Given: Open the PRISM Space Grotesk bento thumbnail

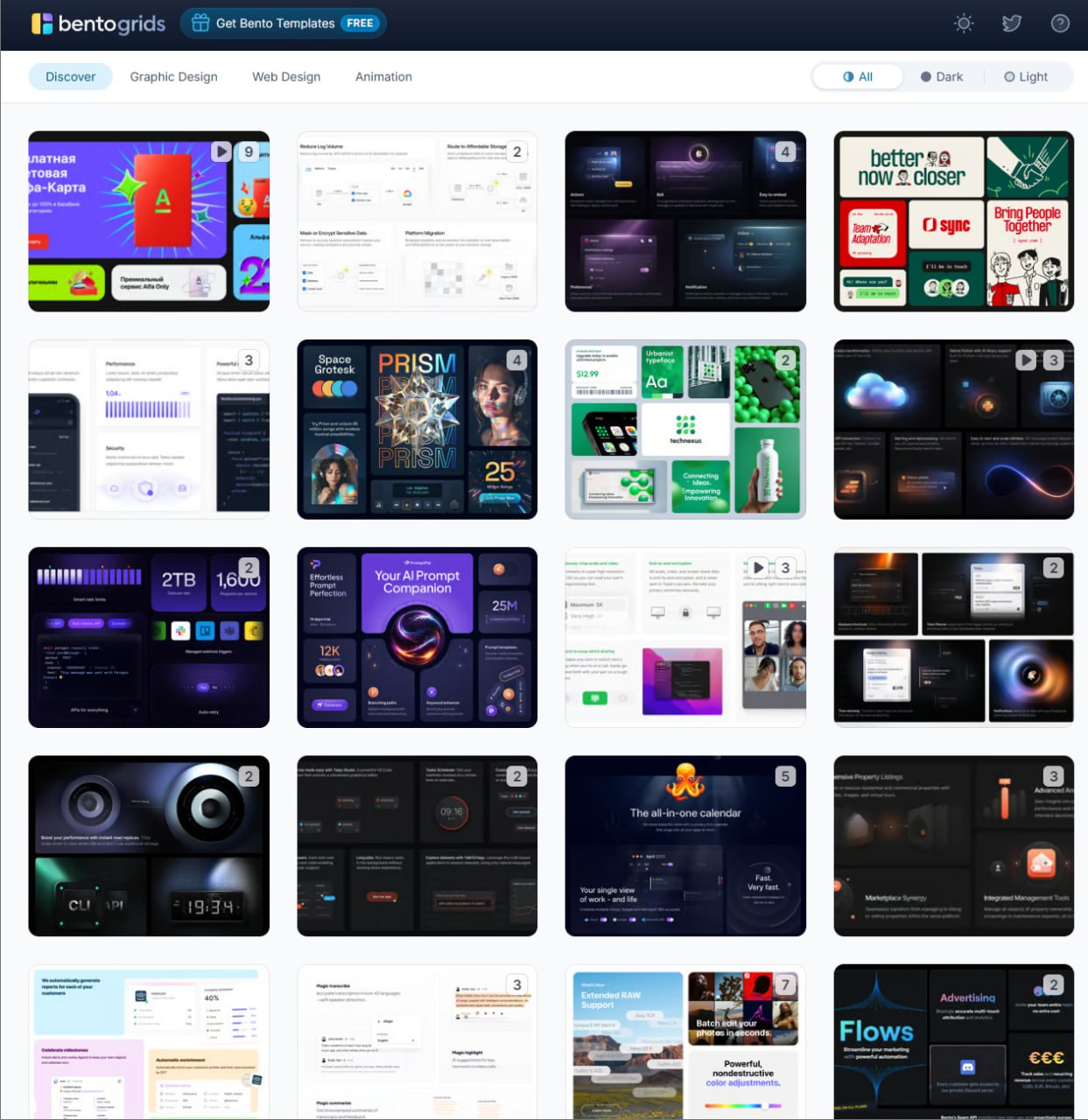Looking at the screenshot, I should [x=417, y=430].
